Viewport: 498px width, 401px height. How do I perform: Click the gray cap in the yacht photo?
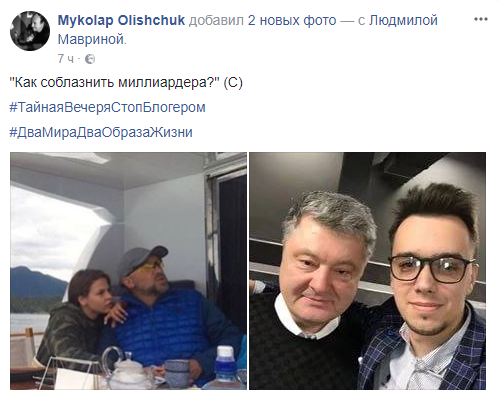pyautogui.click(x=141, y=260)
